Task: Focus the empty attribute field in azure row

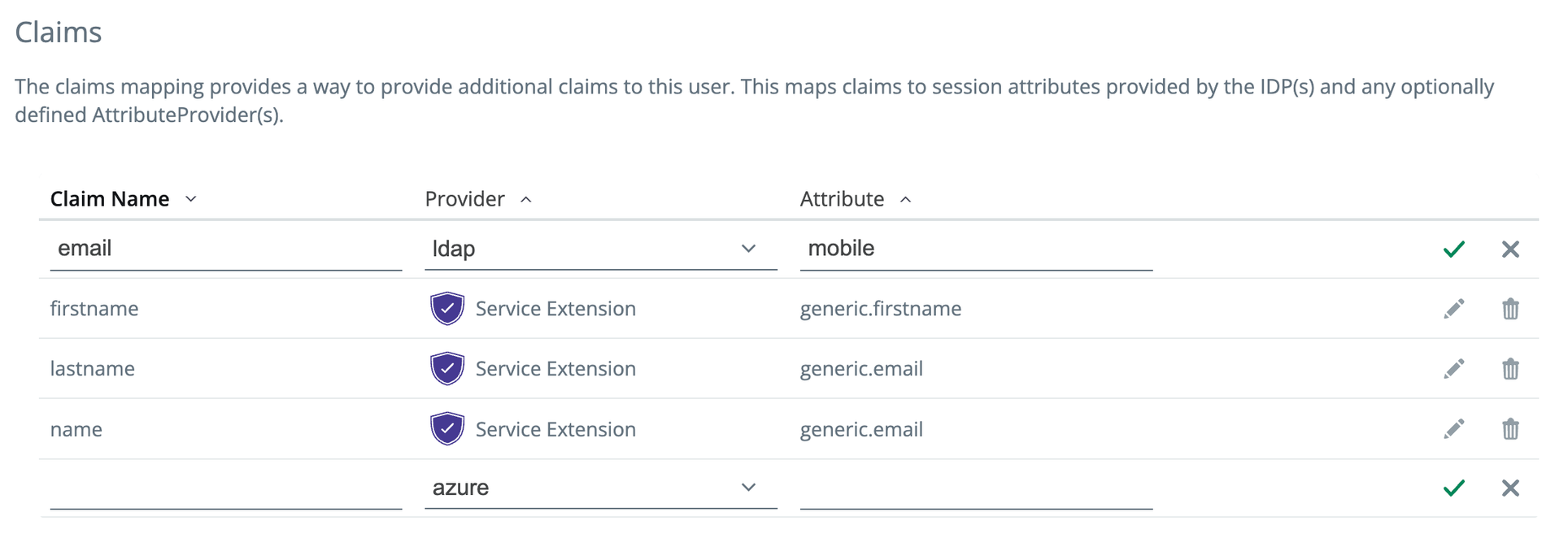Action: (x=976, y=488)
